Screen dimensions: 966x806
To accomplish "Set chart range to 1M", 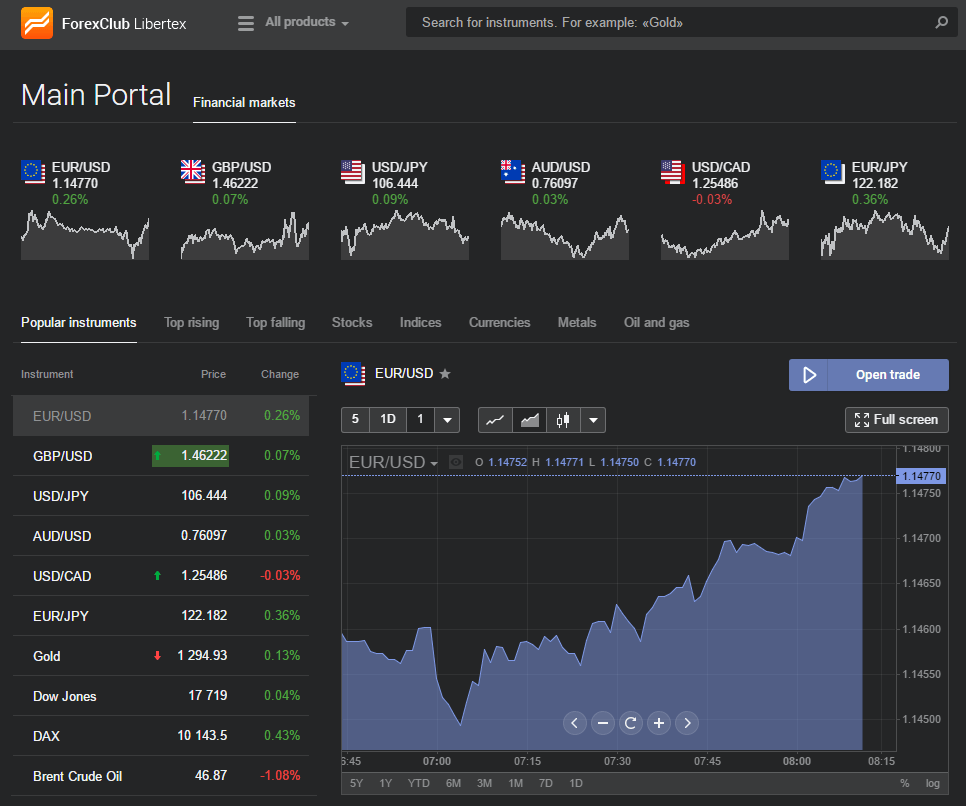I will click(516, 783).
